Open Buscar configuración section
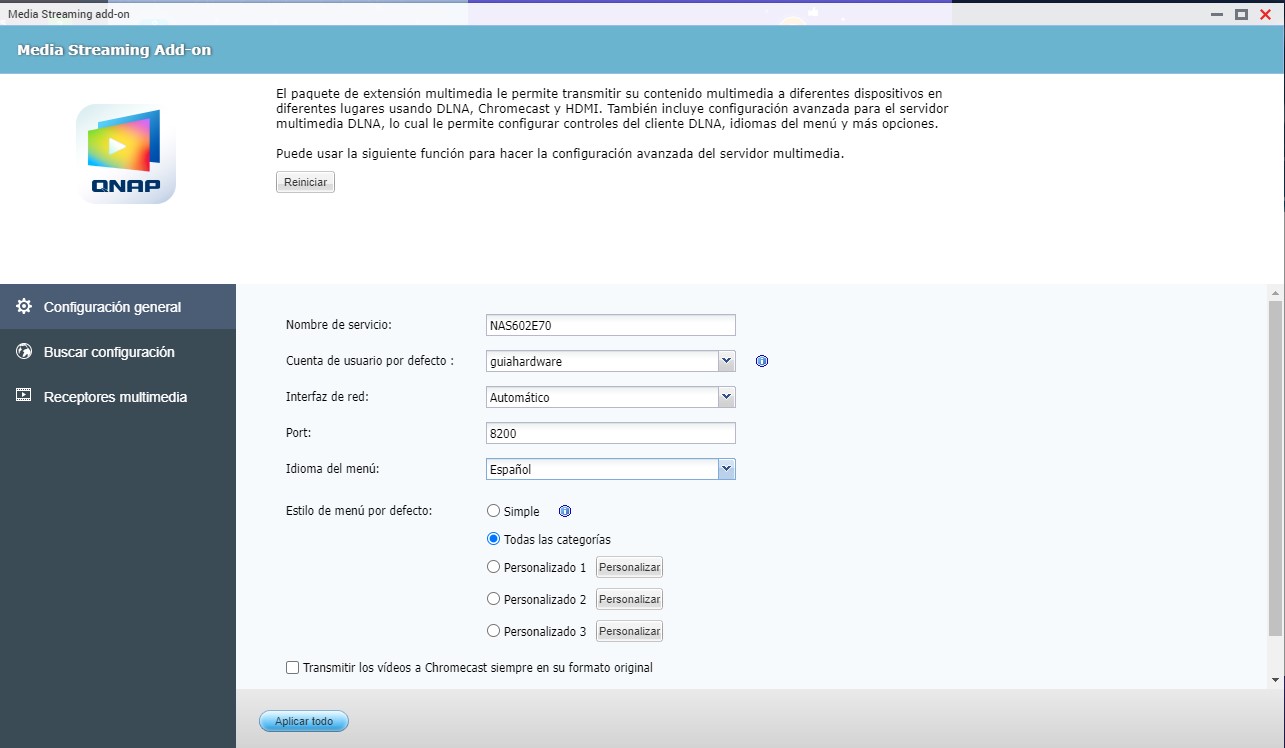The image size is (1285, 748). tap(118, 352)
